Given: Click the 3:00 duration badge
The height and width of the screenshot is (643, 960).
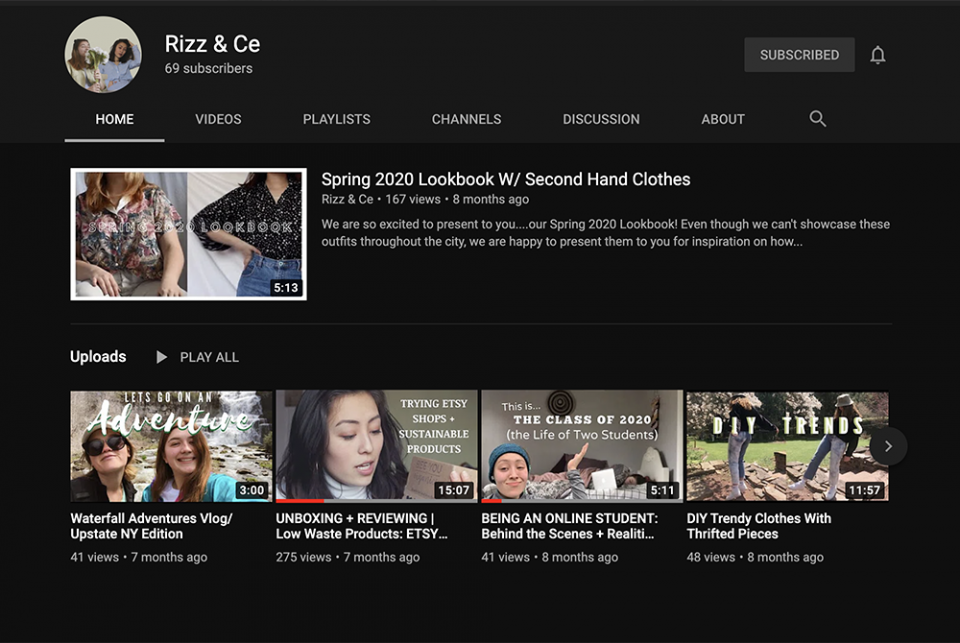Looking at the screenshot, I should [x=252, y=490].
